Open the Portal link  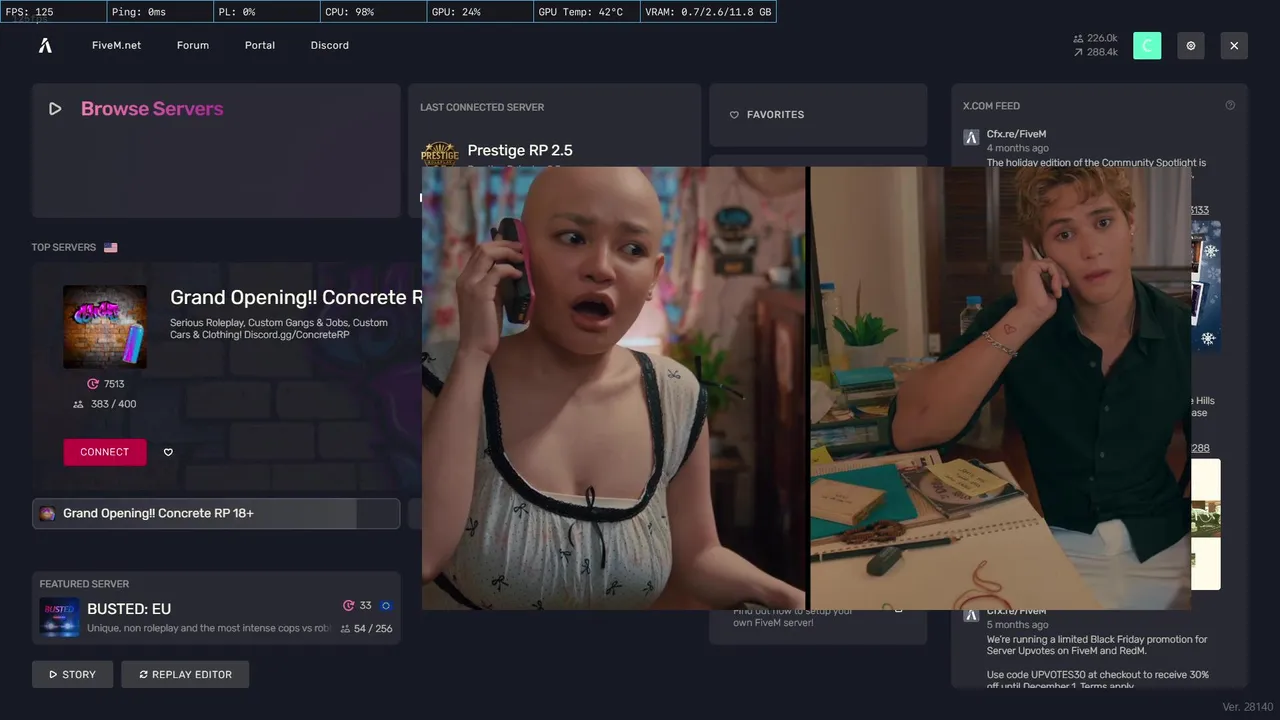[260, 45]
